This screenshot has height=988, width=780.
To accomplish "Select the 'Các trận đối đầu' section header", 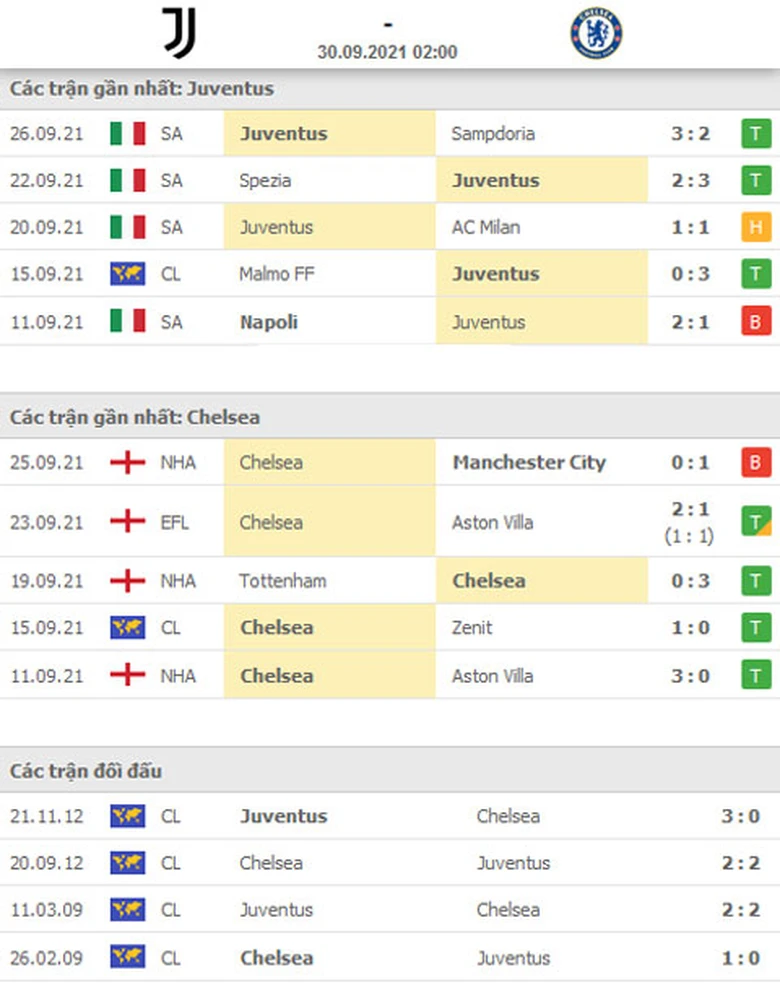I will pos(86,771).
